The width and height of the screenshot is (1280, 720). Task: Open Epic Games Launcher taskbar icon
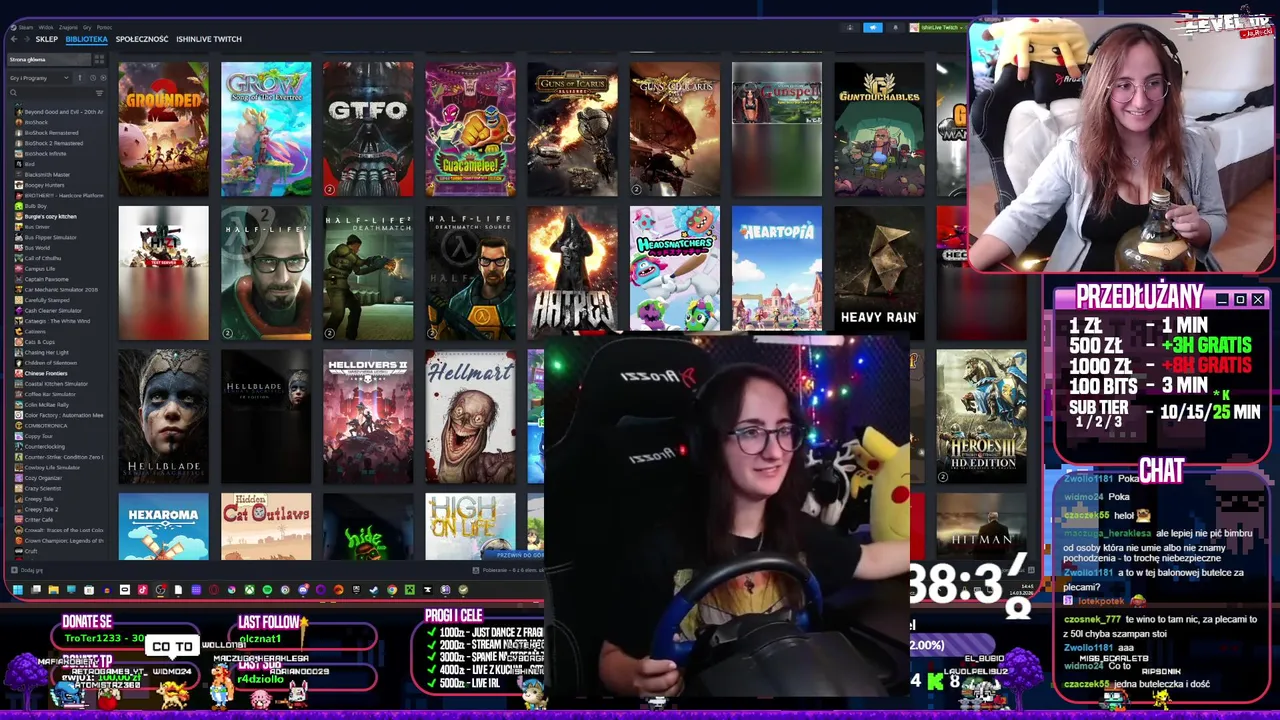[x=357, y=590]
